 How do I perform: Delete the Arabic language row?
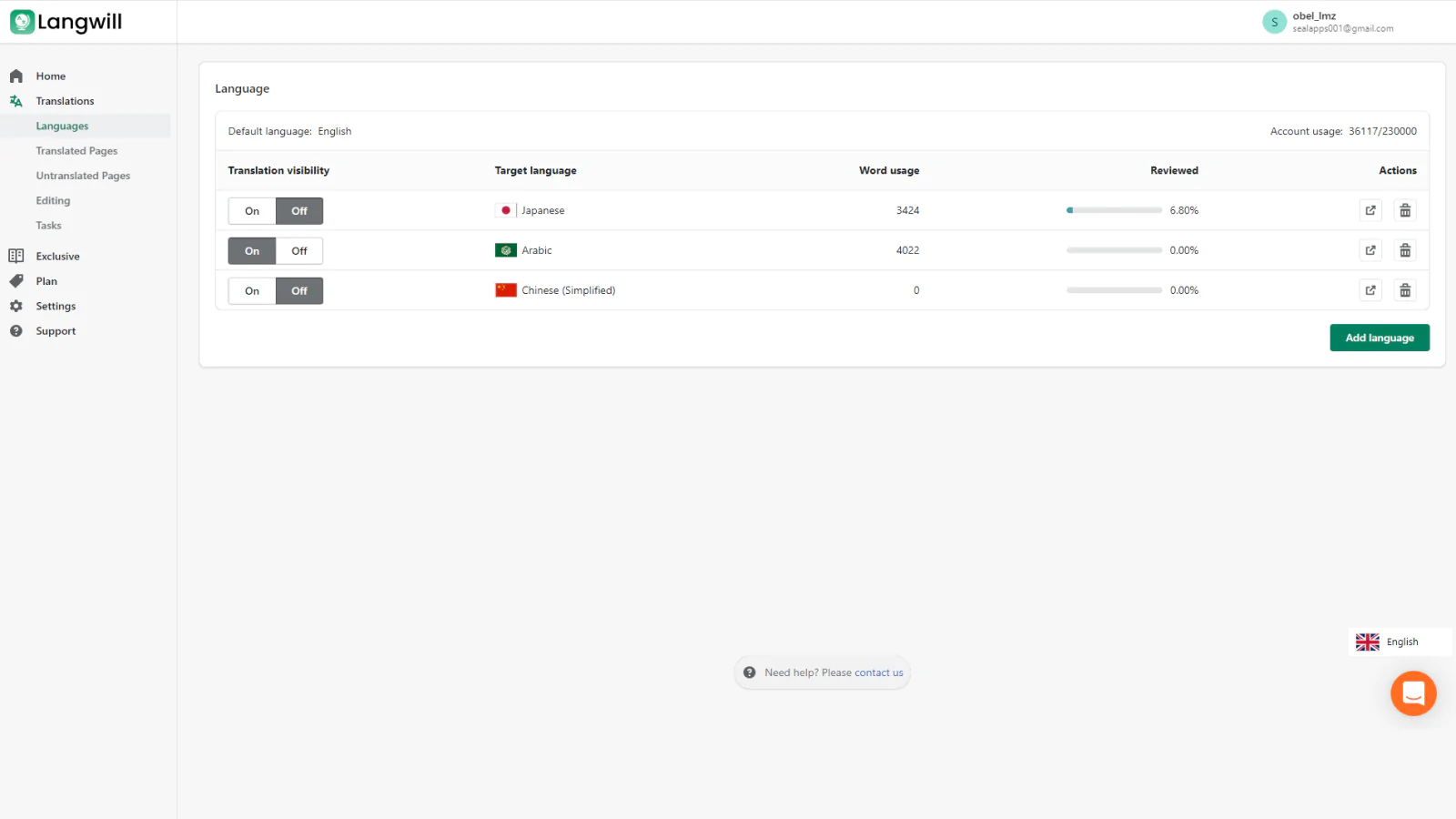coord(1405,250)
